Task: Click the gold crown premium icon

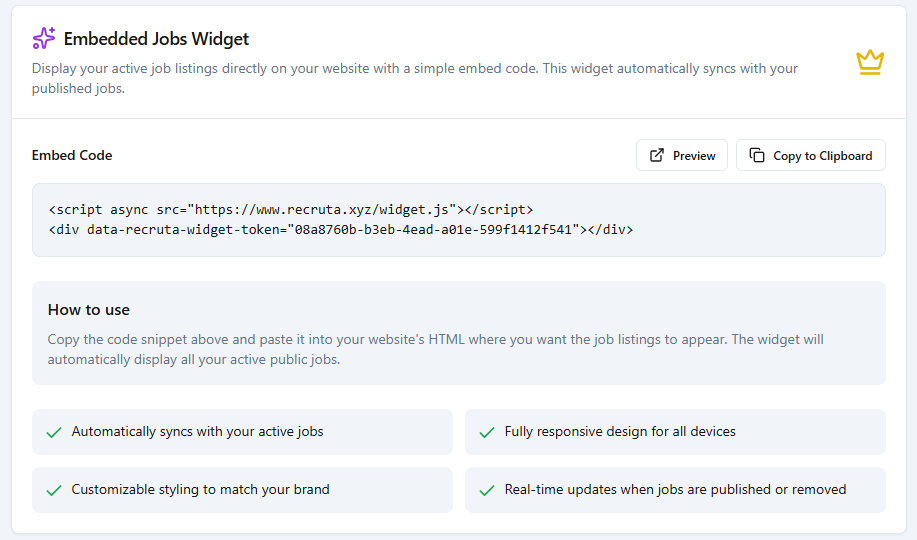Action: pyautogui.click(x=870, y=62)
